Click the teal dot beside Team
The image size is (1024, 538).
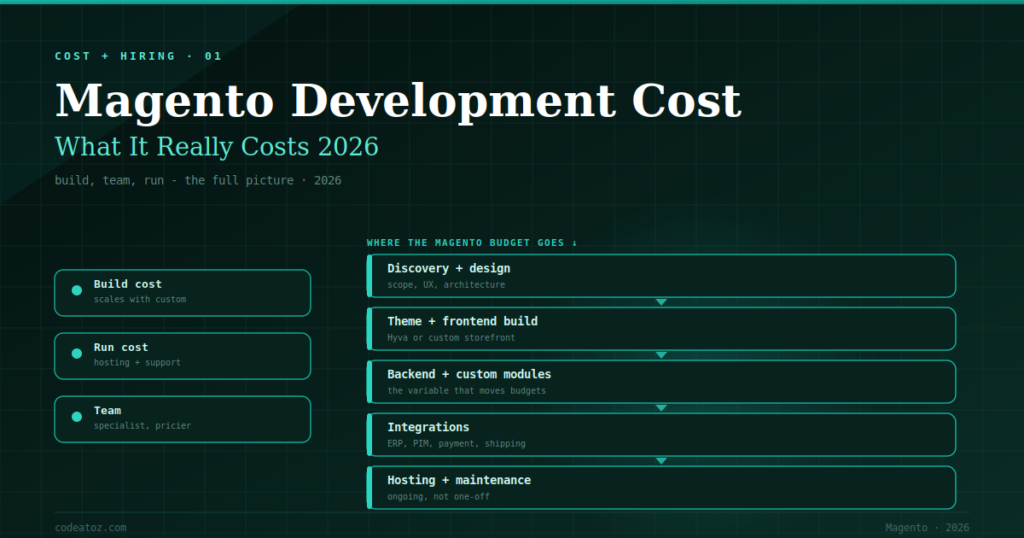(76, 417)
